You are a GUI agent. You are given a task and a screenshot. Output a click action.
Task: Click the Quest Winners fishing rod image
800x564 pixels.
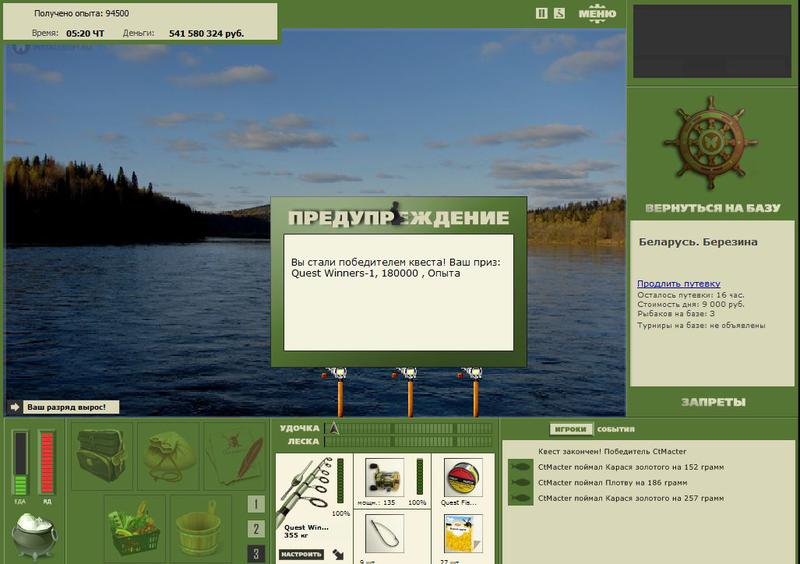[x=305, y=489]
